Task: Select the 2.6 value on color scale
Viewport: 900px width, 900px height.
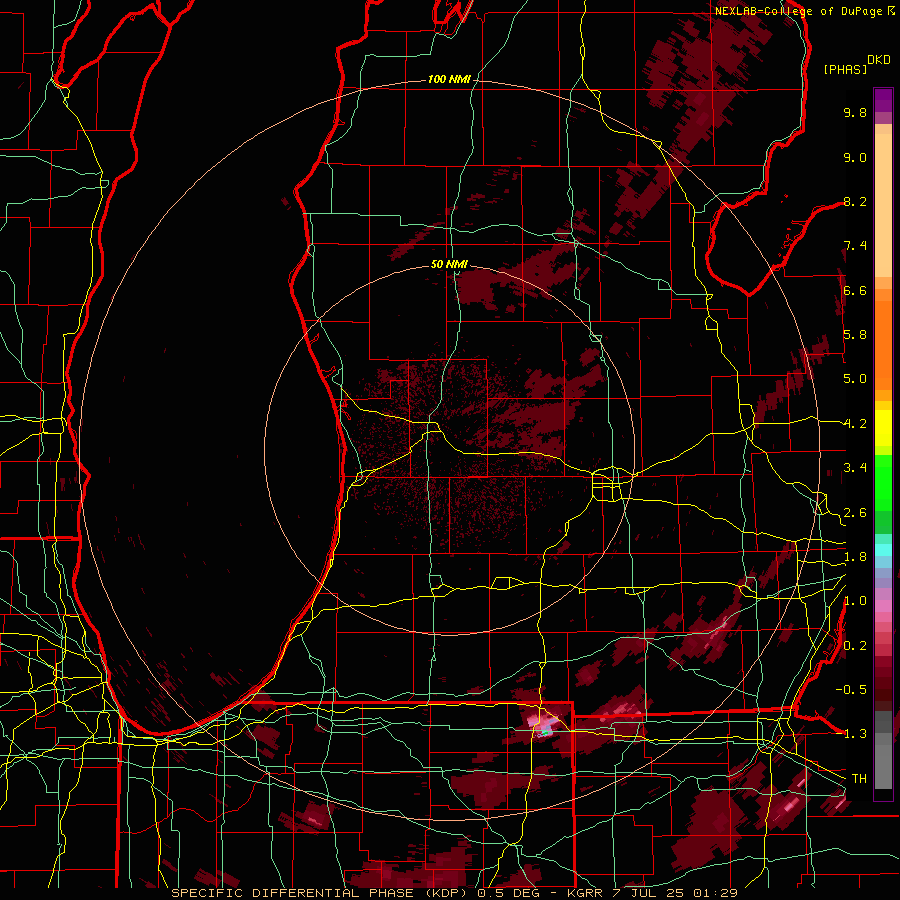Action: click(x=855, y=513)
